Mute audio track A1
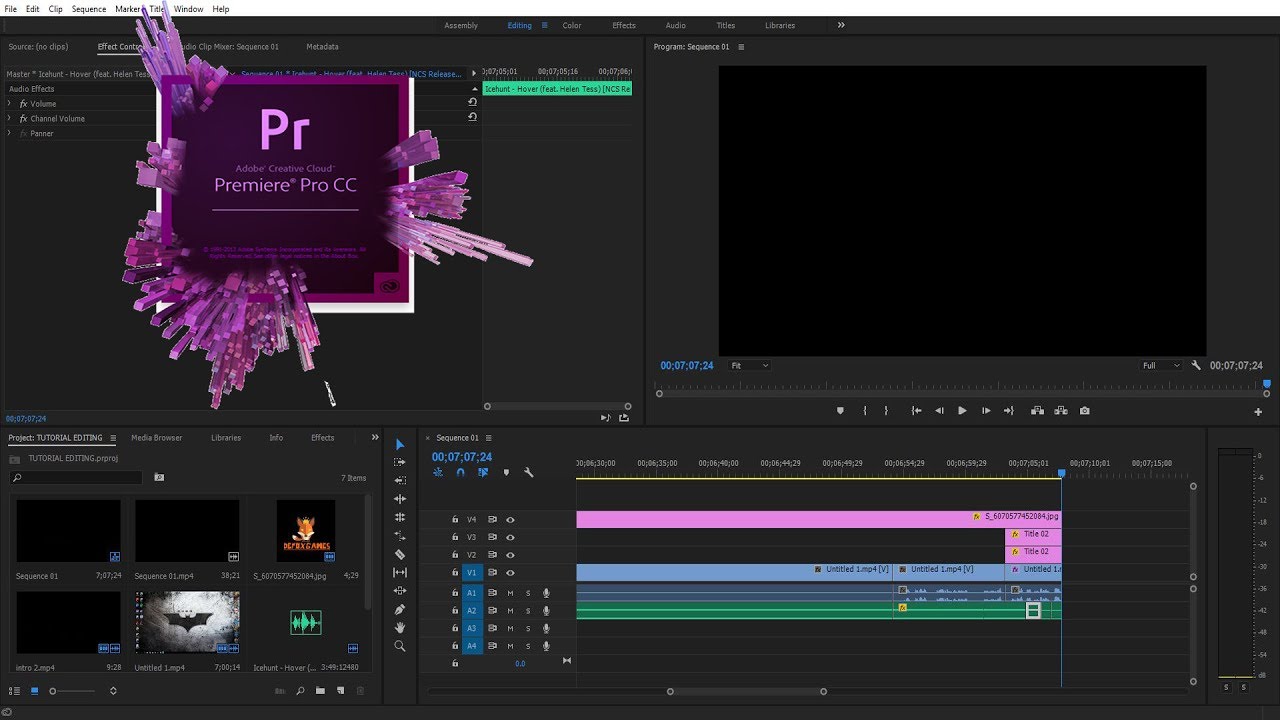This screenshot has height=720, width=1280. pos(510,593)
